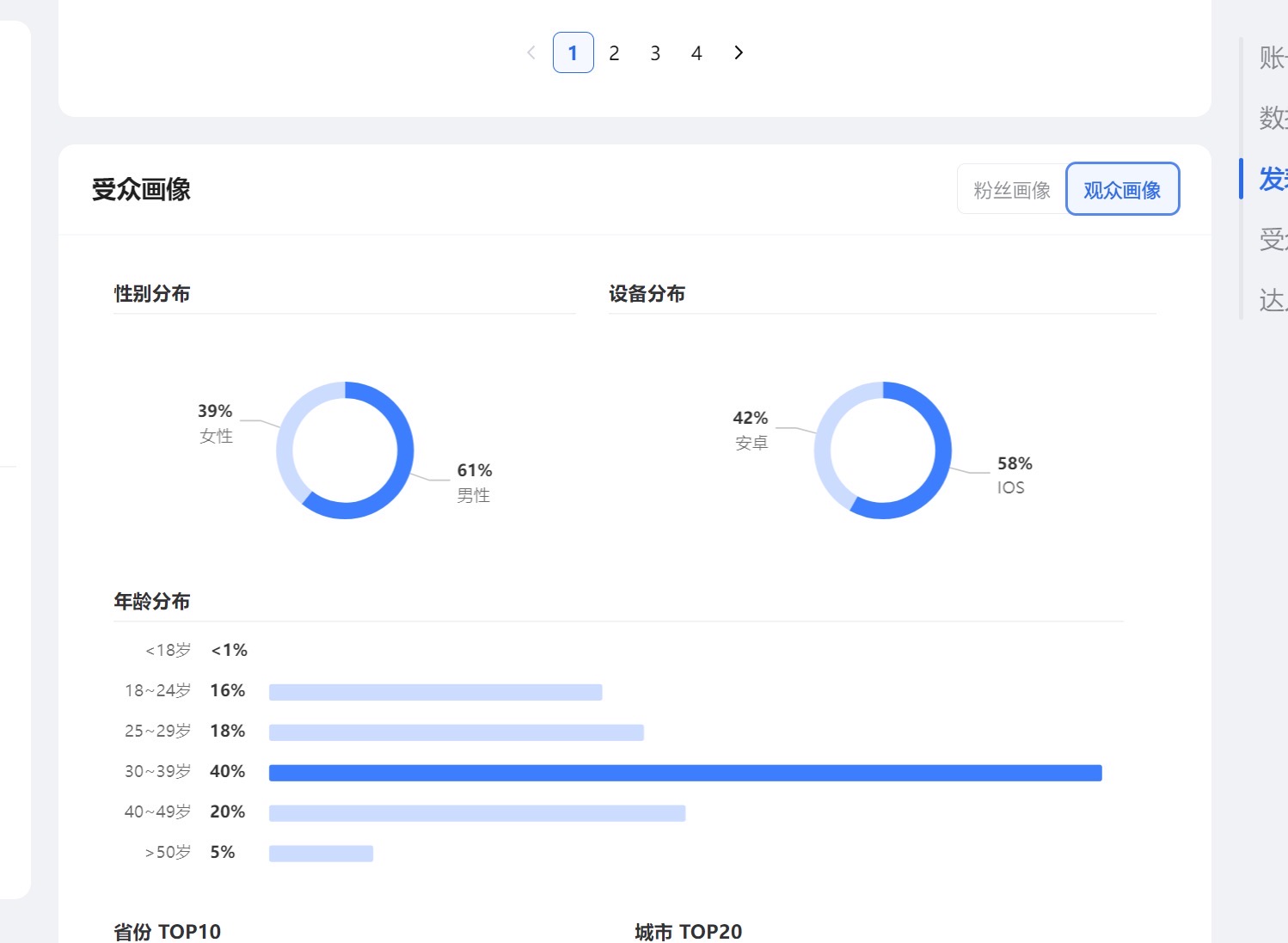Click the 58% IOS label
The height and width of the screenshot is (943, 1288).
[x=1014, y=475]
